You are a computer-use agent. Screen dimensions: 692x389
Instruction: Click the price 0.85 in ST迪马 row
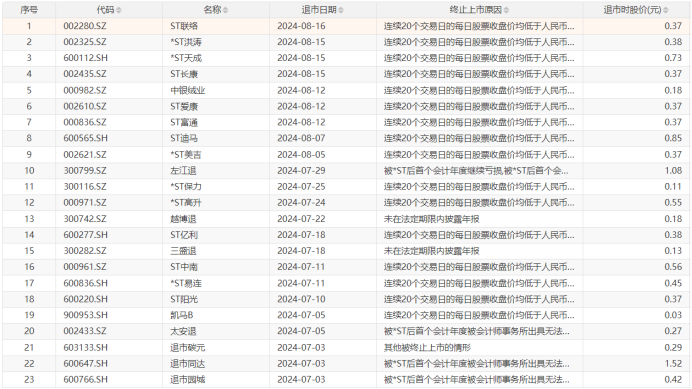673,138
